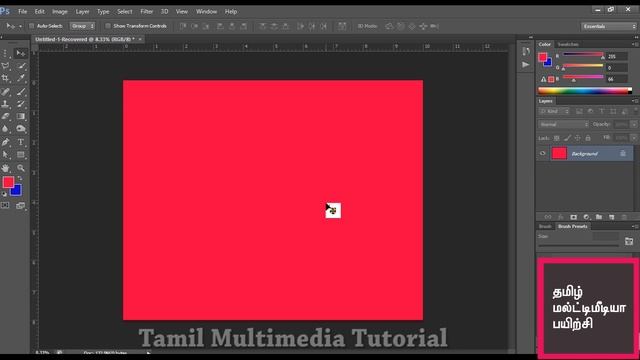The image size is (640, 360).
Task: Open the Layers panel flyout menu
Action: [x=635, y=101]
